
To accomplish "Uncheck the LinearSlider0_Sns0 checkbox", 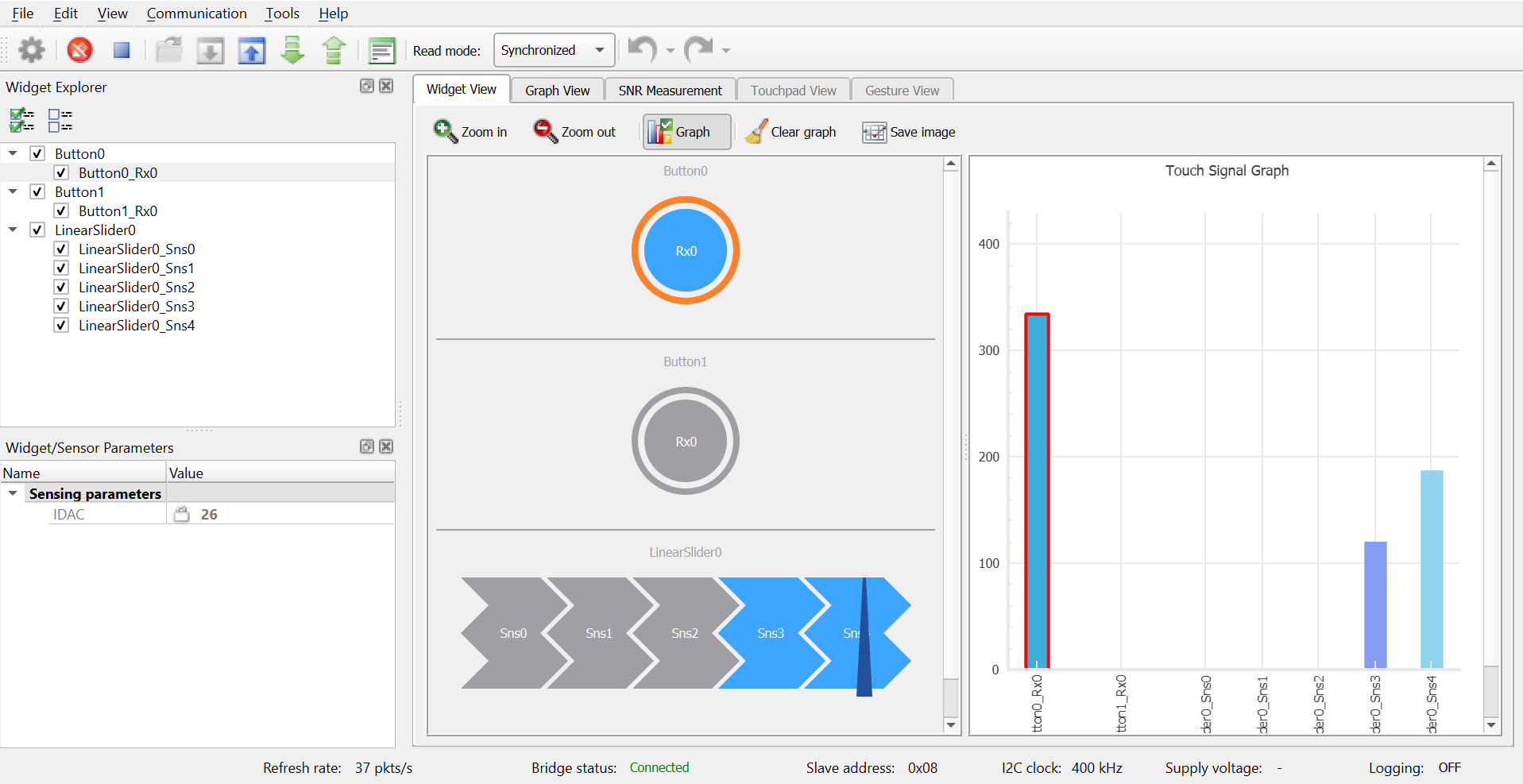I will point(61,249).
